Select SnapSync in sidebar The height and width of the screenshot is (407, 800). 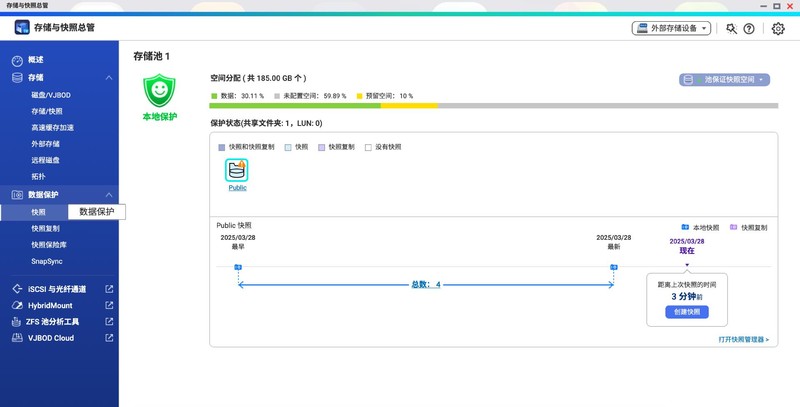click(x=47, y=261)
